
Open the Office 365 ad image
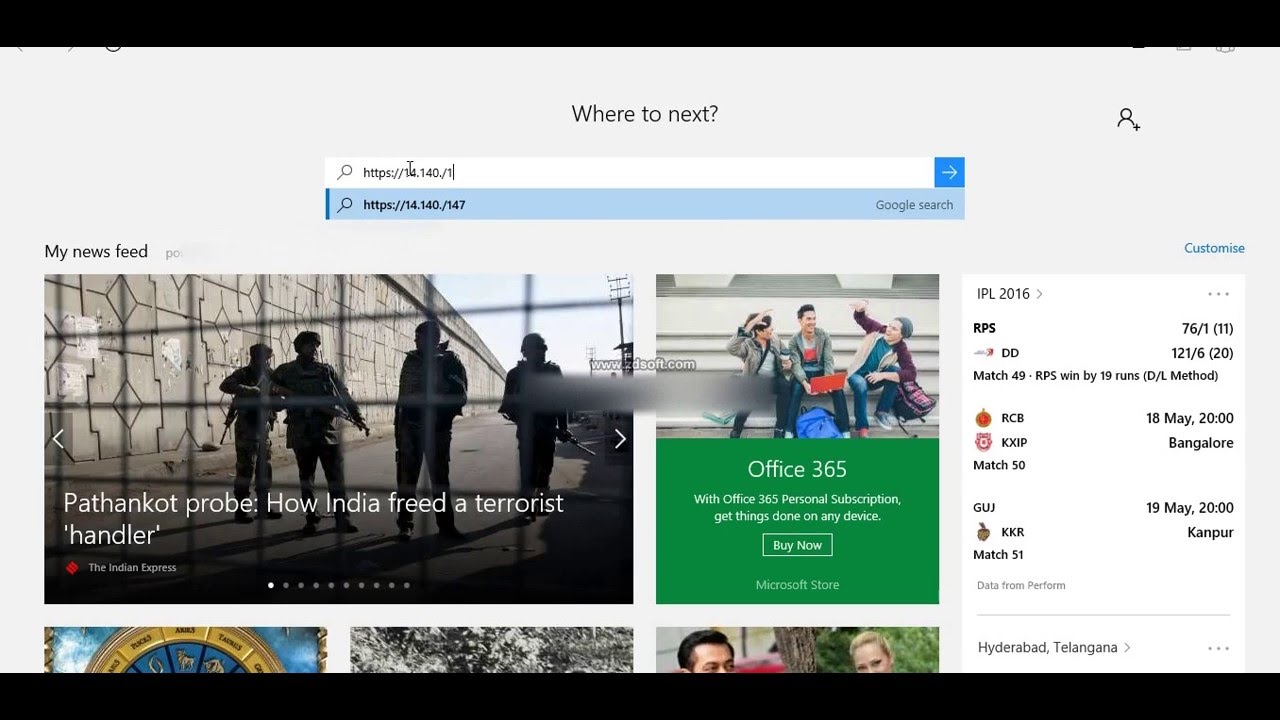797,356
